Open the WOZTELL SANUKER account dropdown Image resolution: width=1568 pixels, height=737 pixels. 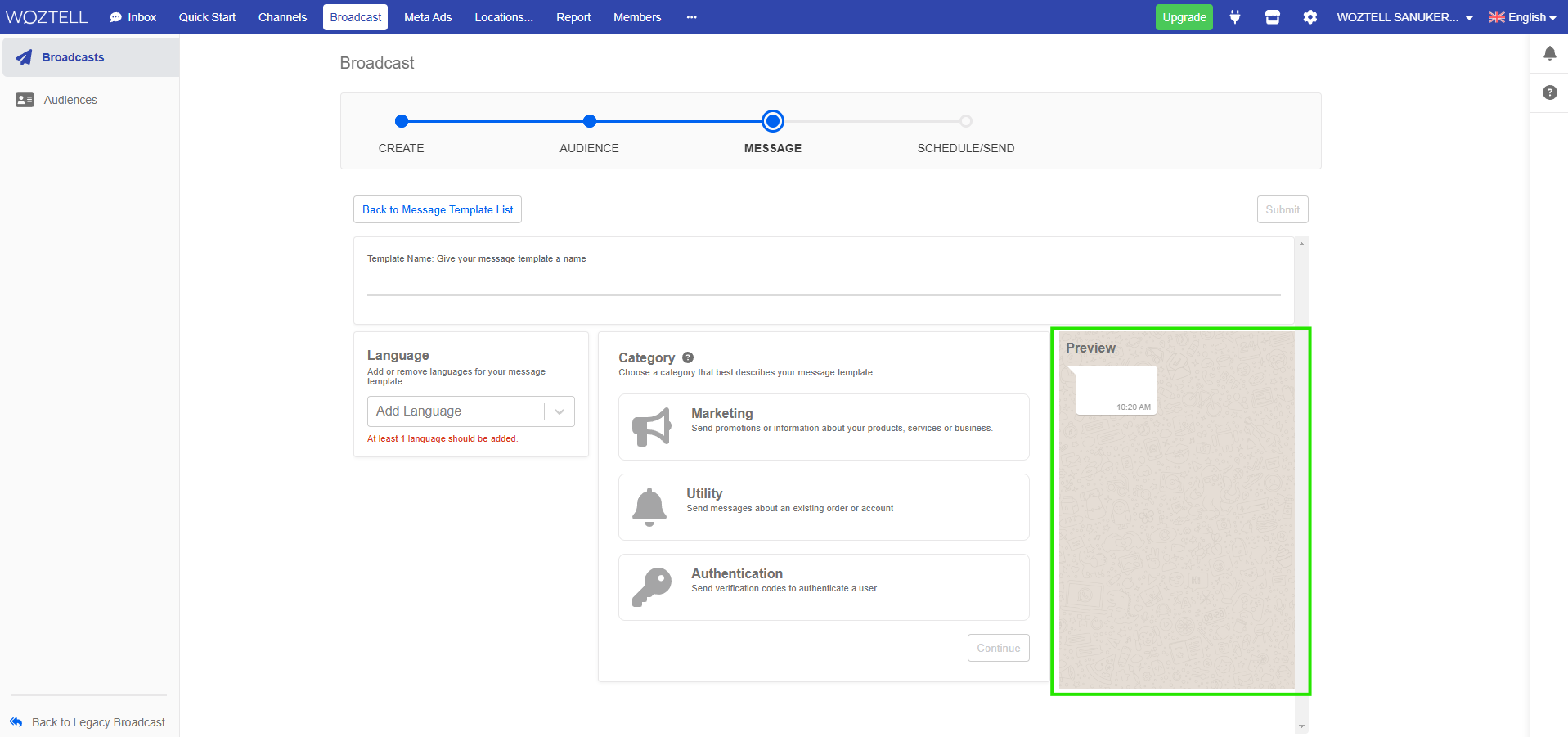[1403, 16]
